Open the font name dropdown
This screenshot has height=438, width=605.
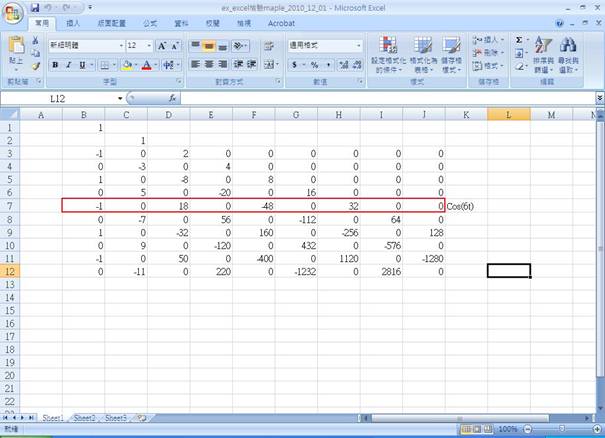click(x=121, y=46)
